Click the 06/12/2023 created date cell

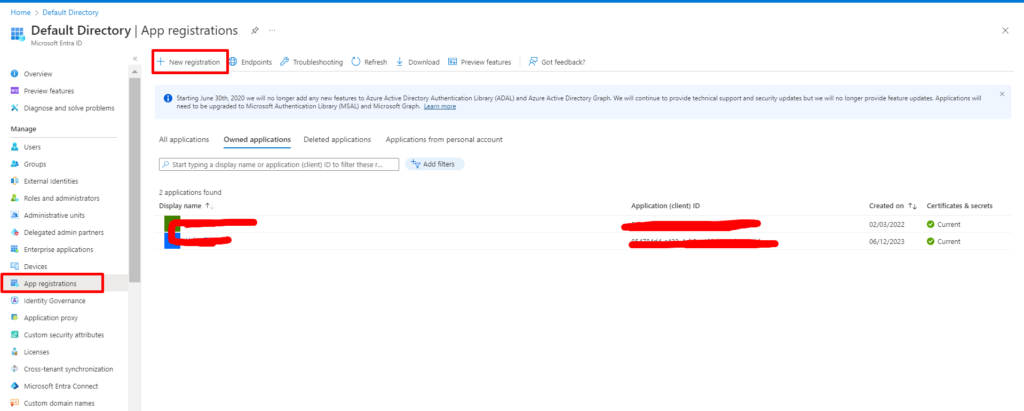coord(886,241)
